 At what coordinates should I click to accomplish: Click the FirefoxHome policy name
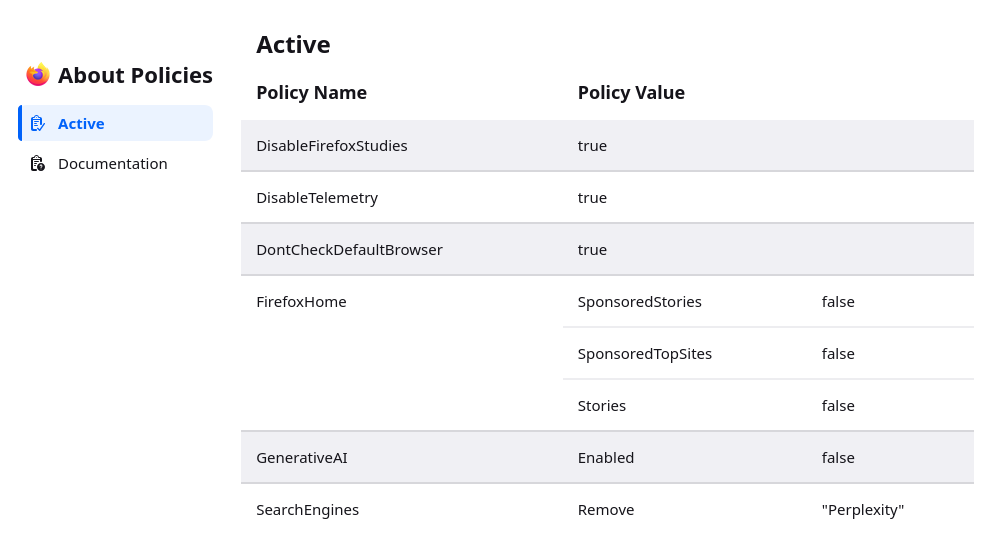pos(301,302)
